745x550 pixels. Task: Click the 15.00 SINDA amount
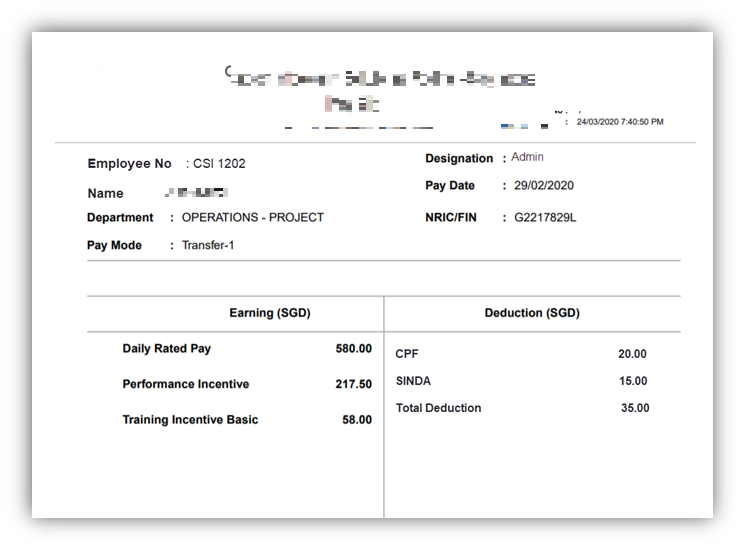coord(633,381)
